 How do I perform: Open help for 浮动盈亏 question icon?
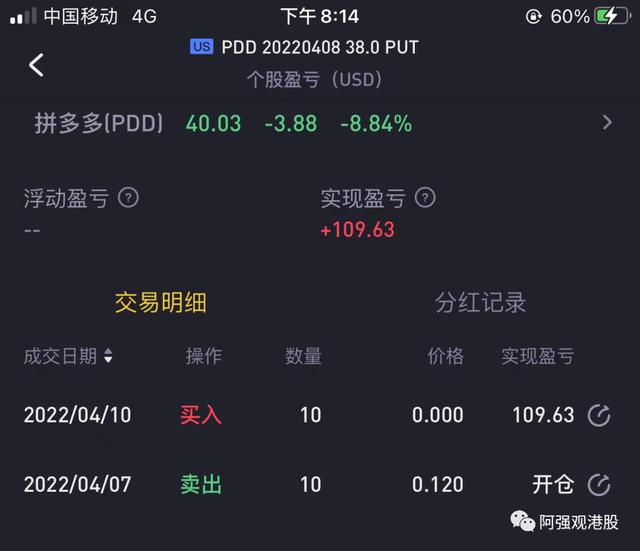[128, 198]
